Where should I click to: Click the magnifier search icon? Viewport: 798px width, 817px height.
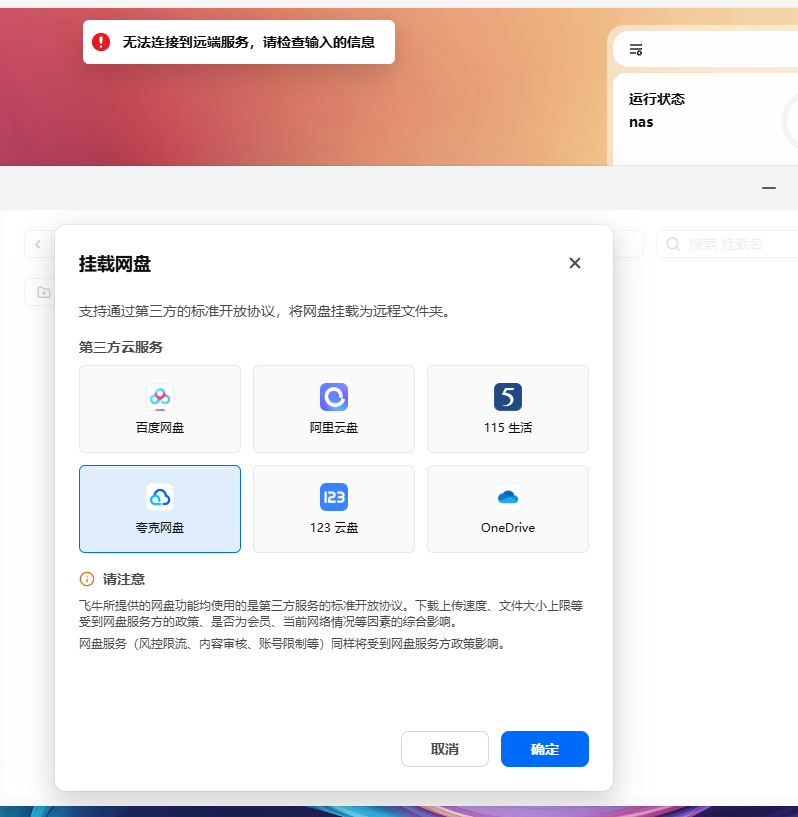coord(673,244)
